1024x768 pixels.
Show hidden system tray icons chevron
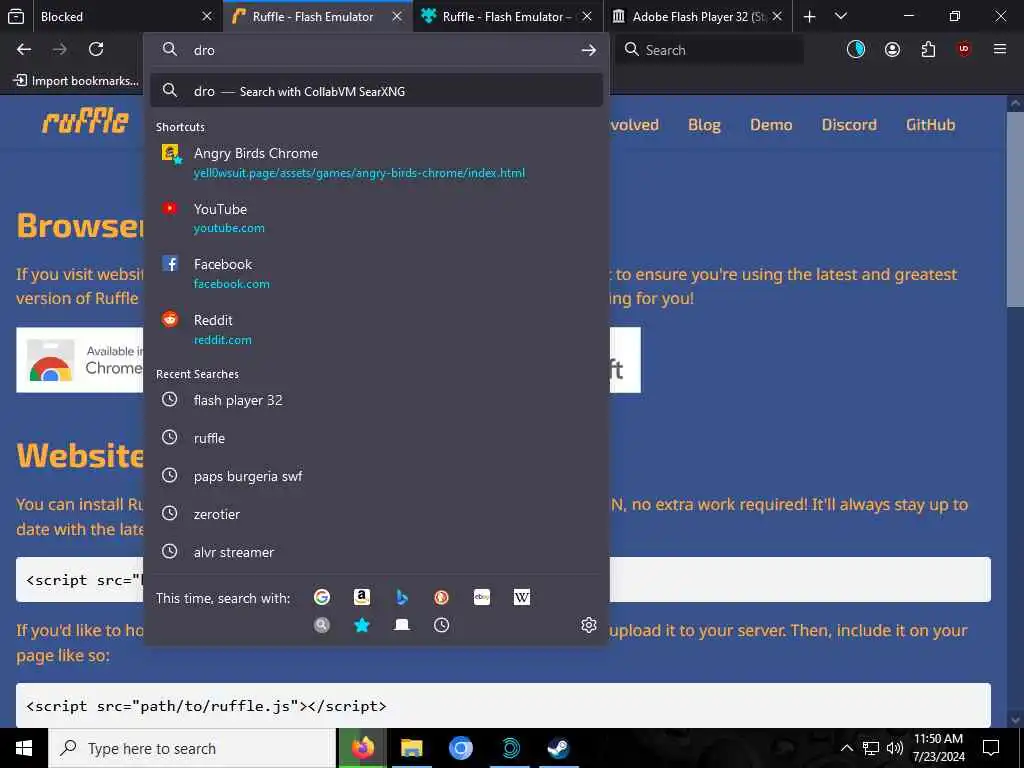click(846, 748)
